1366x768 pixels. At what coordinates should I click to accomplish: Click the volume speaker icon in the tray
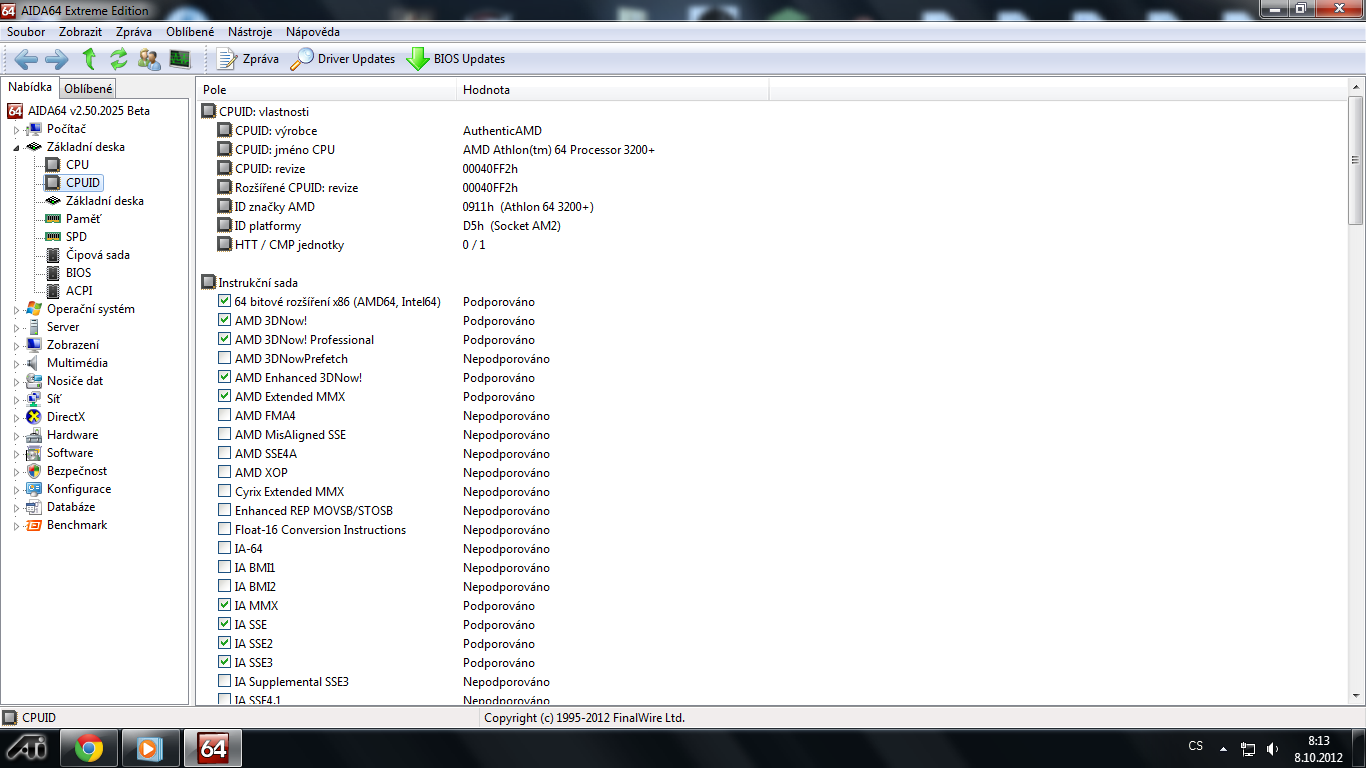tap(1272, 748)
